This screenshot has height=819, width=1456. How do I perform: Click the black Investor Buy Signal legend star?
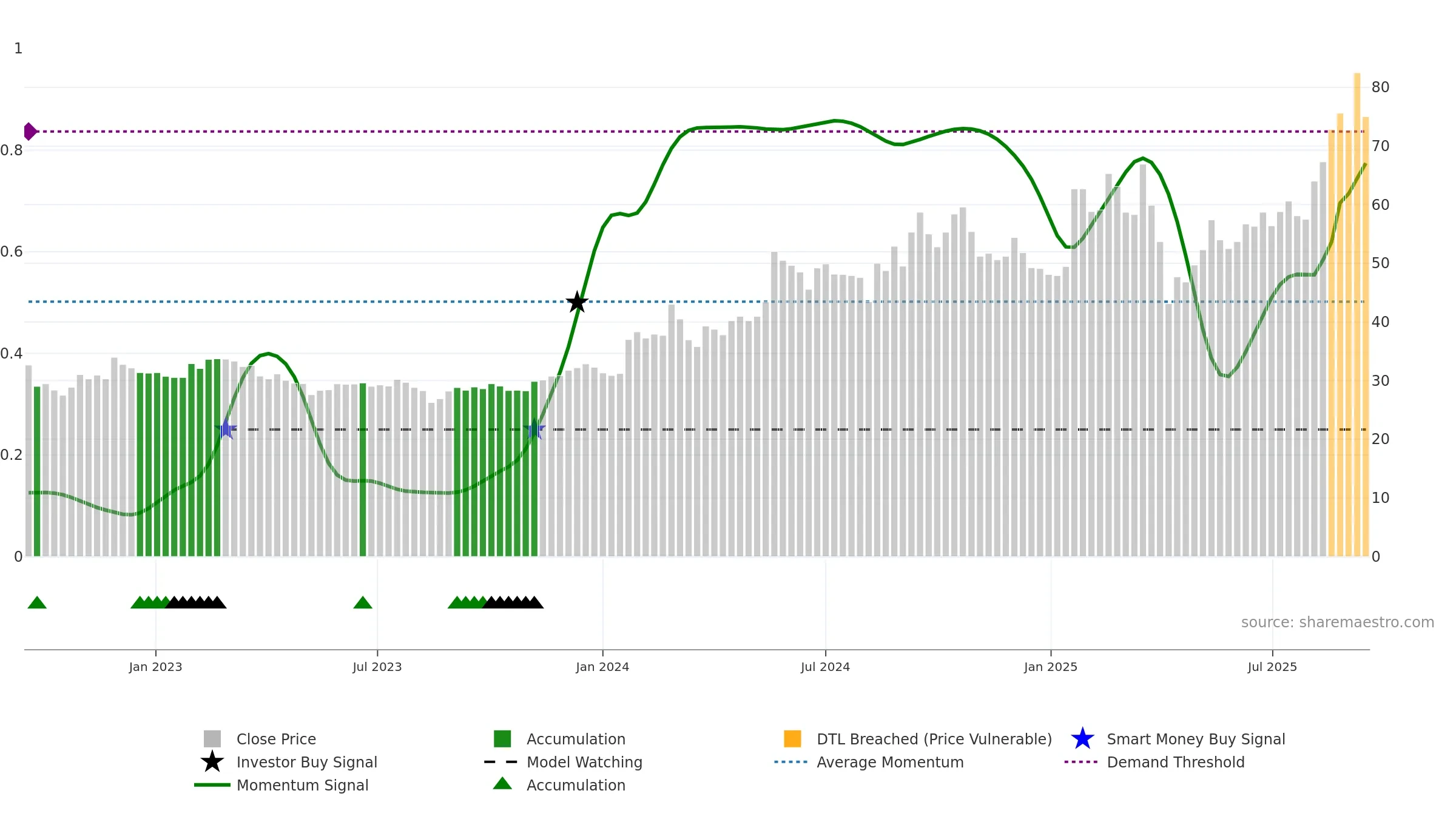tap(212, 762)
